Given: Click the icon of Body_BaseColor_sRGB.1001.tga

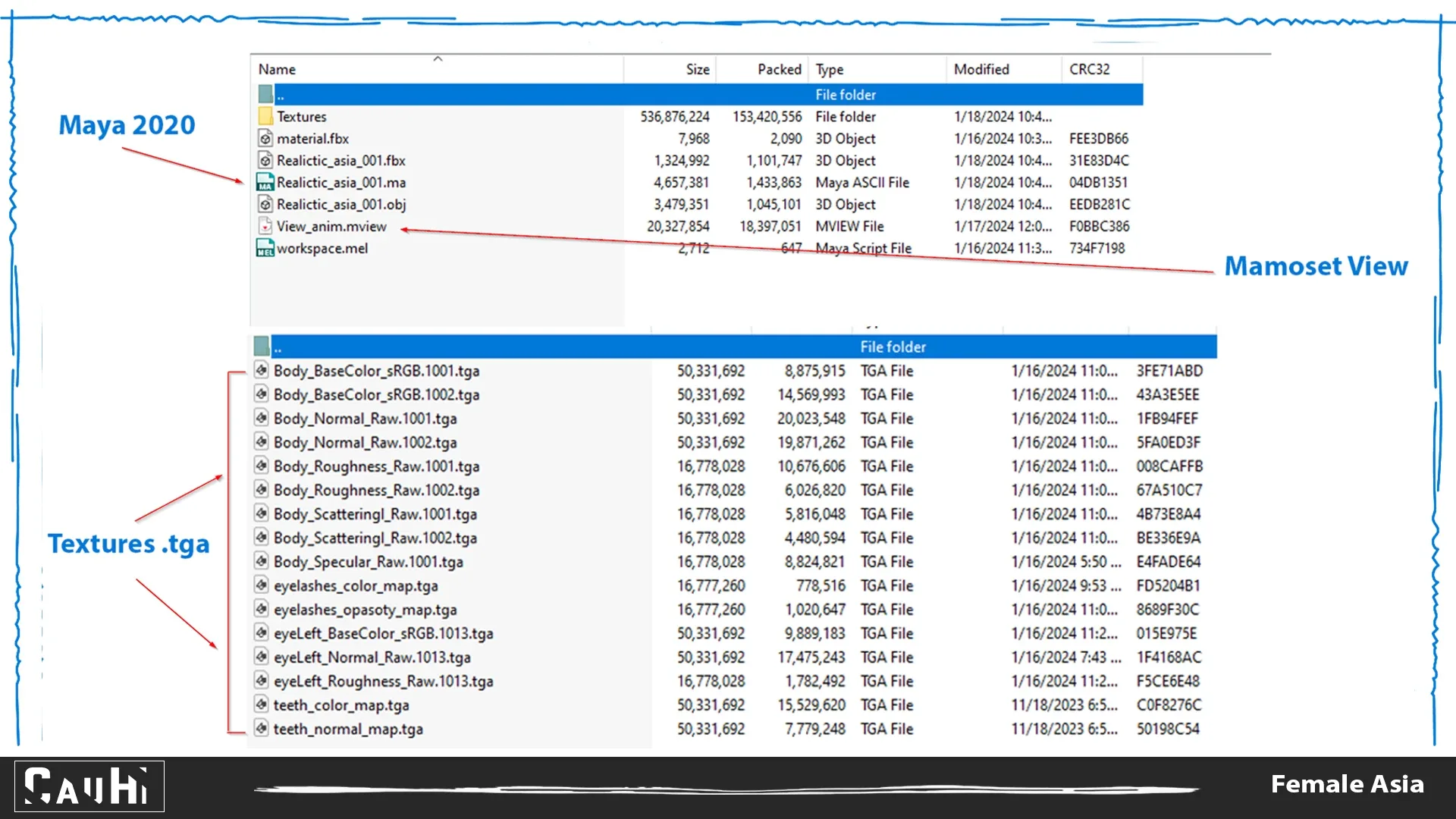Looking at the screenshot, I should [x=262, y=370].
